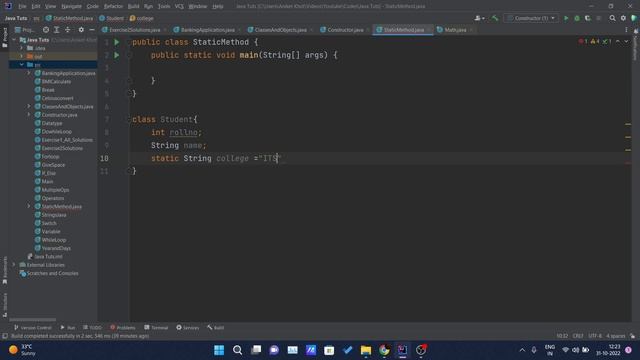
Task: Click project panel horizontal scrollbar
Action: pos(33,320)
